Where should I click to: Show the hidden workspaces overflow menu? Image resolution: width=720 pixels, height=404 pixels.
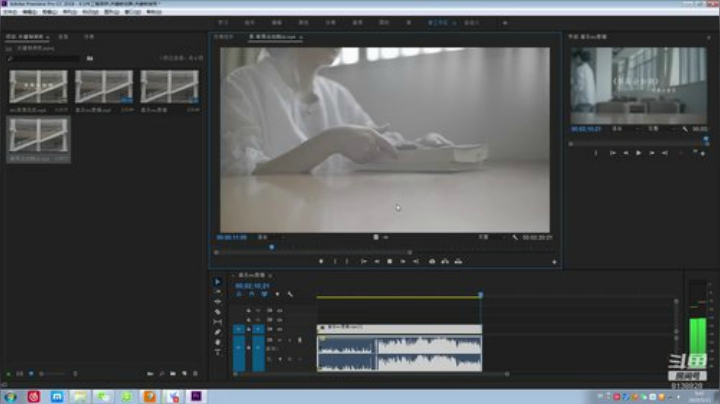pyautogui.click(x=505, y=22)
